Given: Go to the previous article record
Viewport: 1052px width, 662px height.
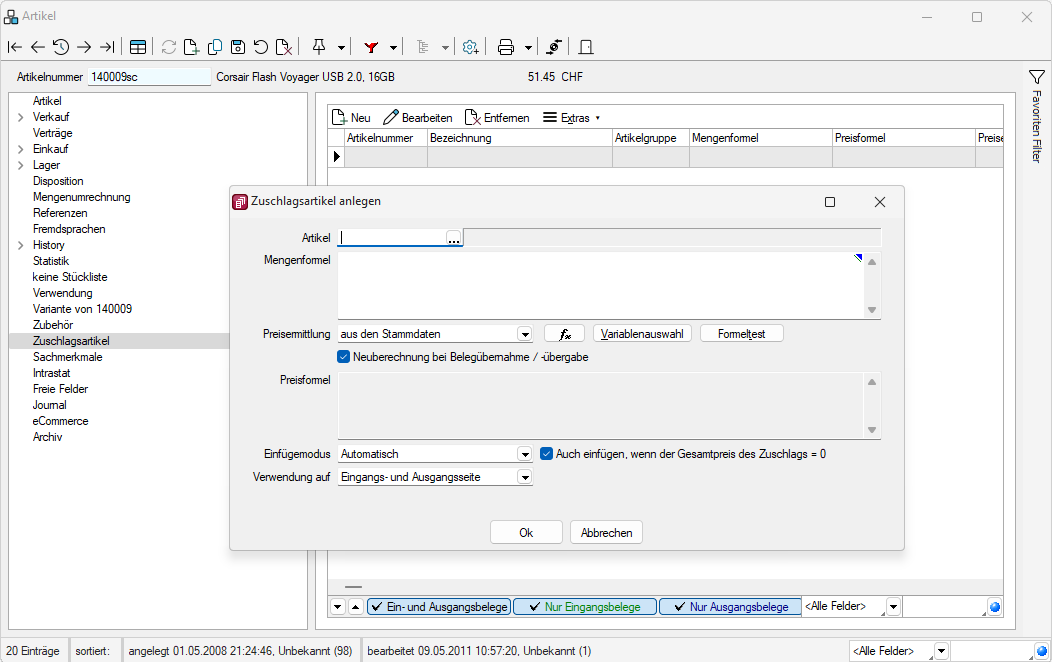Looking at the screenshot, I should point(38,47).
